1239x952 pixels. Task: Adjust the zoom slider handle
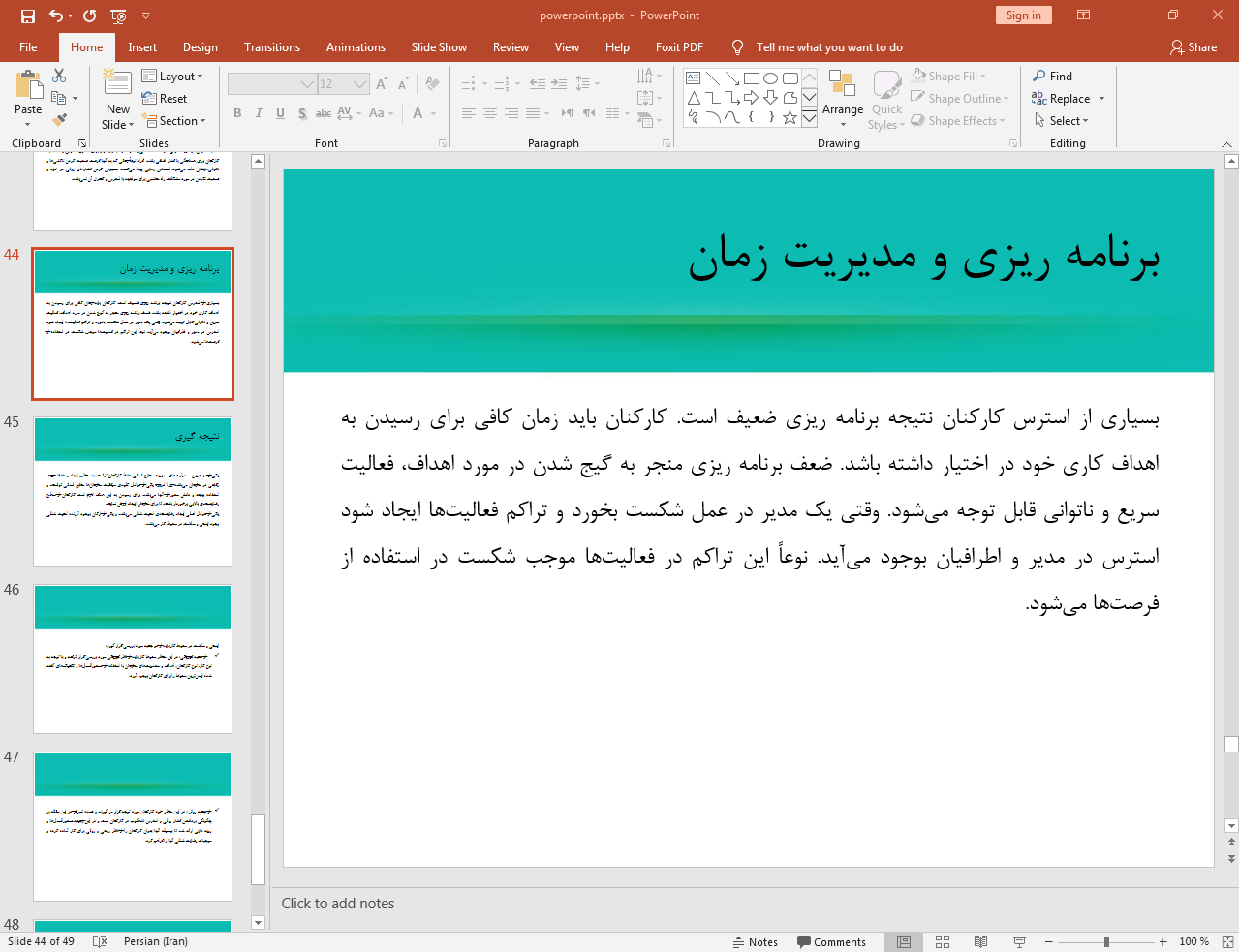click(x=1106, y=941)
